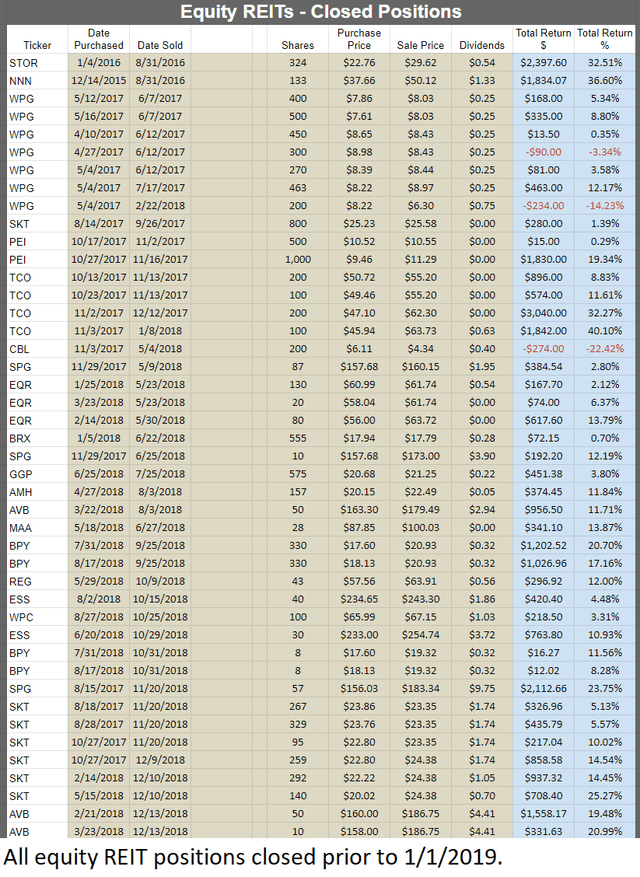Click the Total Return % column header
Screen dimensions: 640x877
604,39
